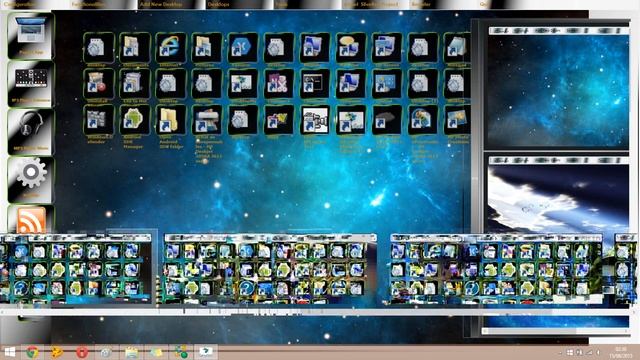Open the Android SDK Manager shortcut

click(134, 120)
